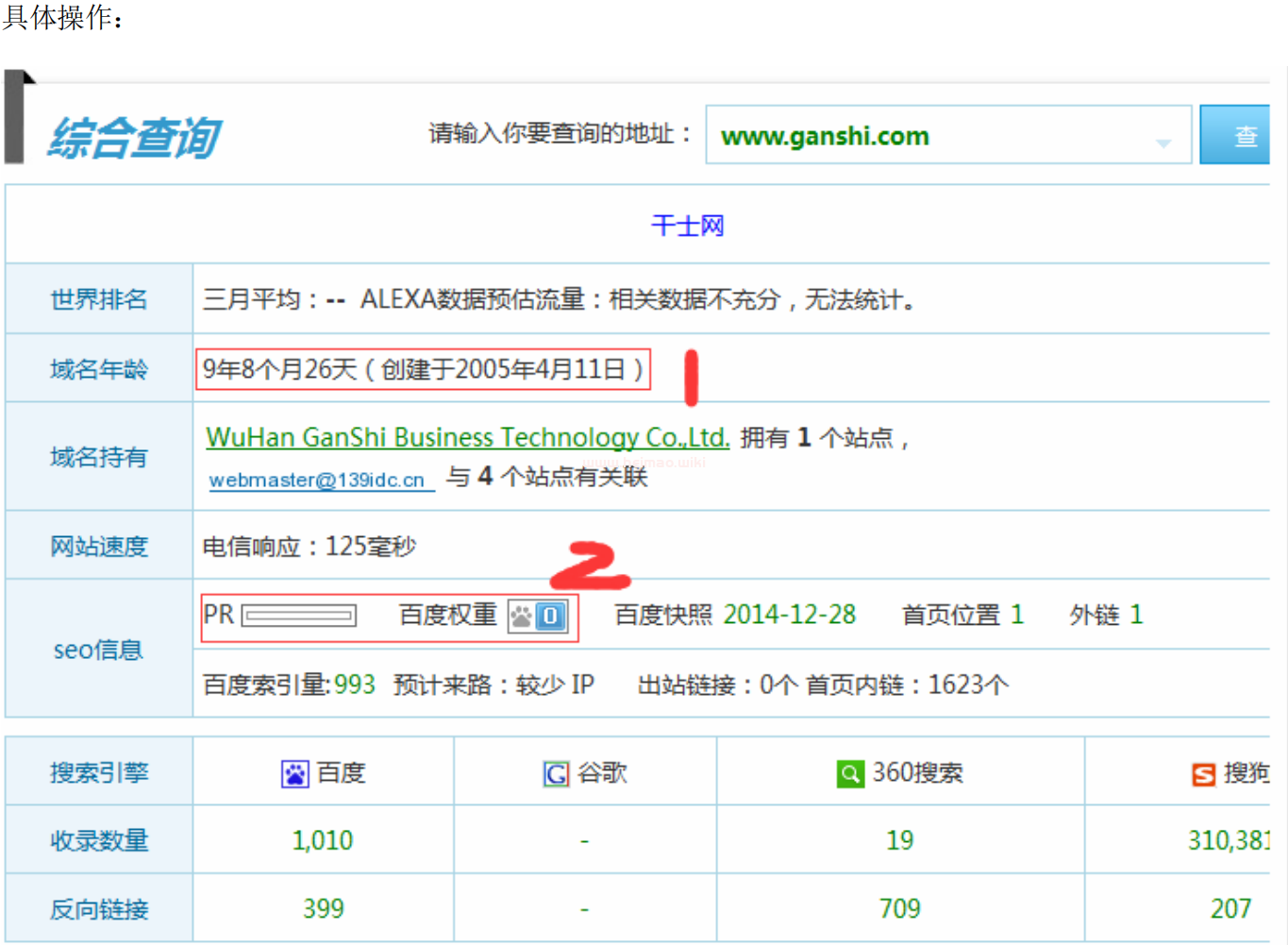The width and height of the screenshot is (1288, 945).
Task: Open WuHan GanShi Business Technology link
Action: coord(467,438)
